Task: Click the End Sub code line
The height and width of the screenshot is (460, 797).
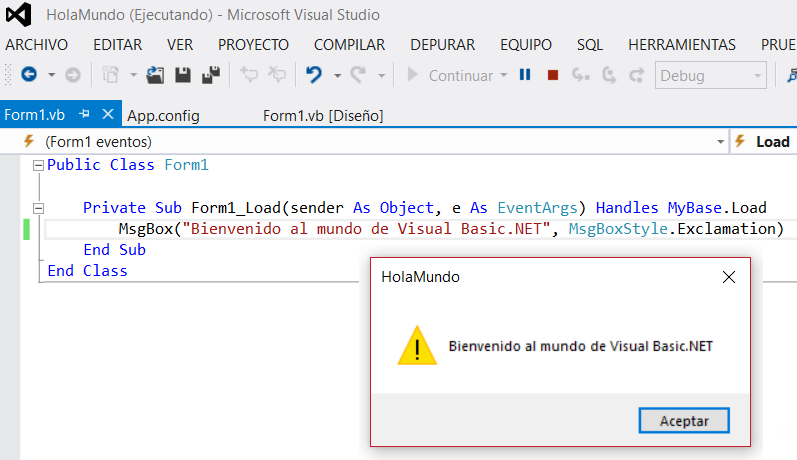Action: point(114,250)
